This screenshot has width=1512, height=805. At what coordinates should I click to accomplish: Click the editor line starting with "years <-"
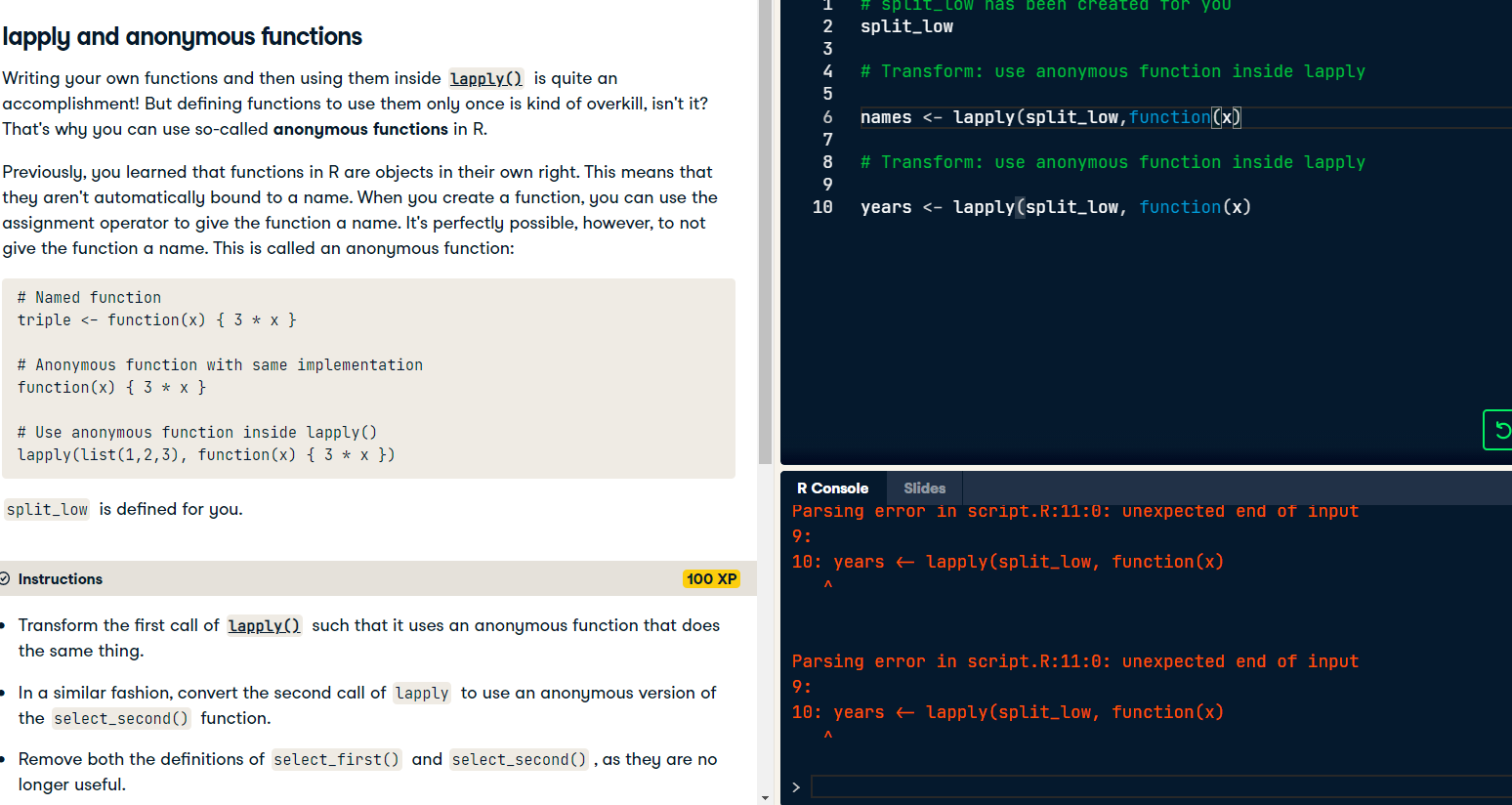pos(1056,207)
